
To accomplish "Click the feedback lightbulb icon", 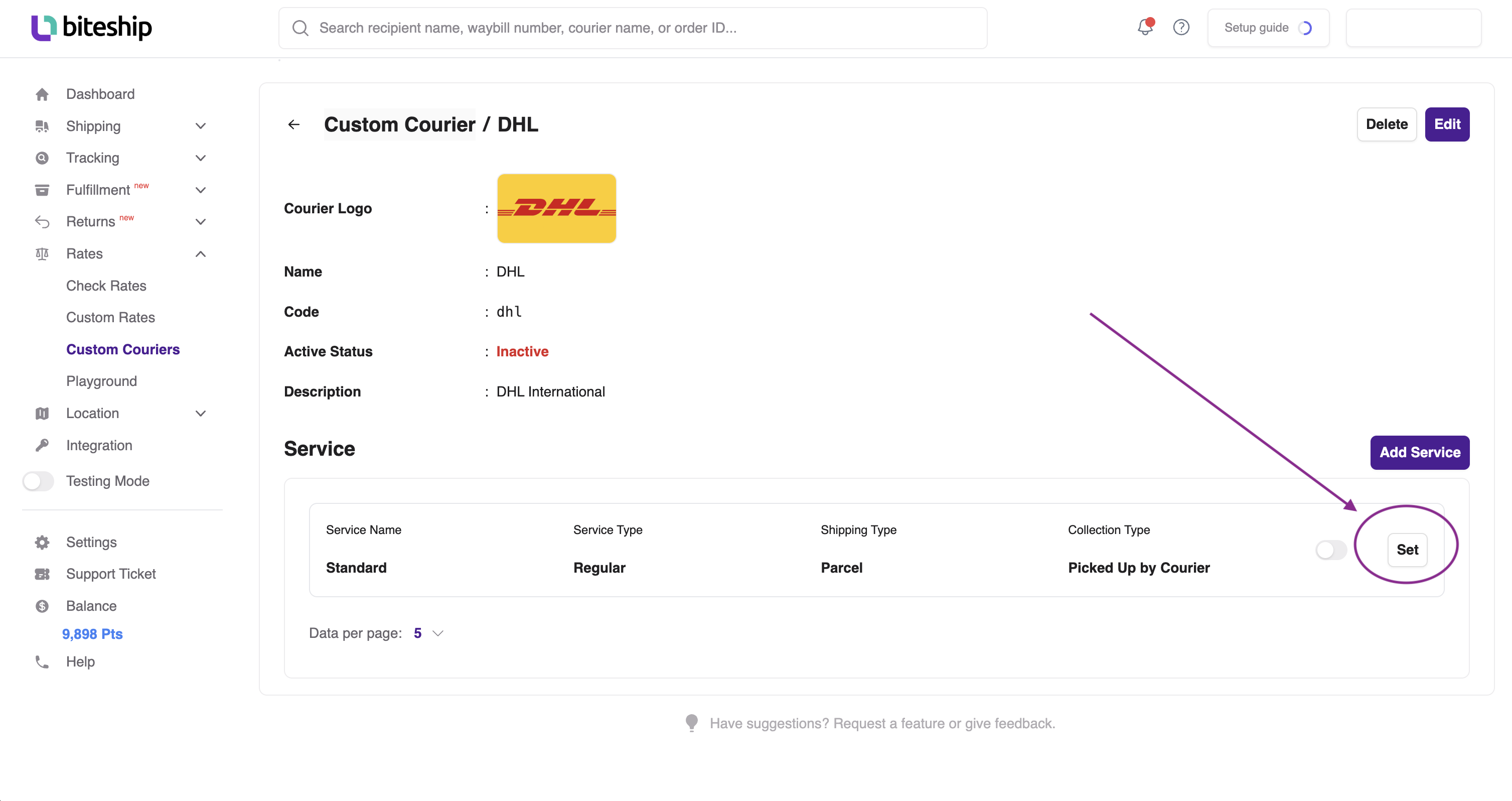I will (691, 723).
